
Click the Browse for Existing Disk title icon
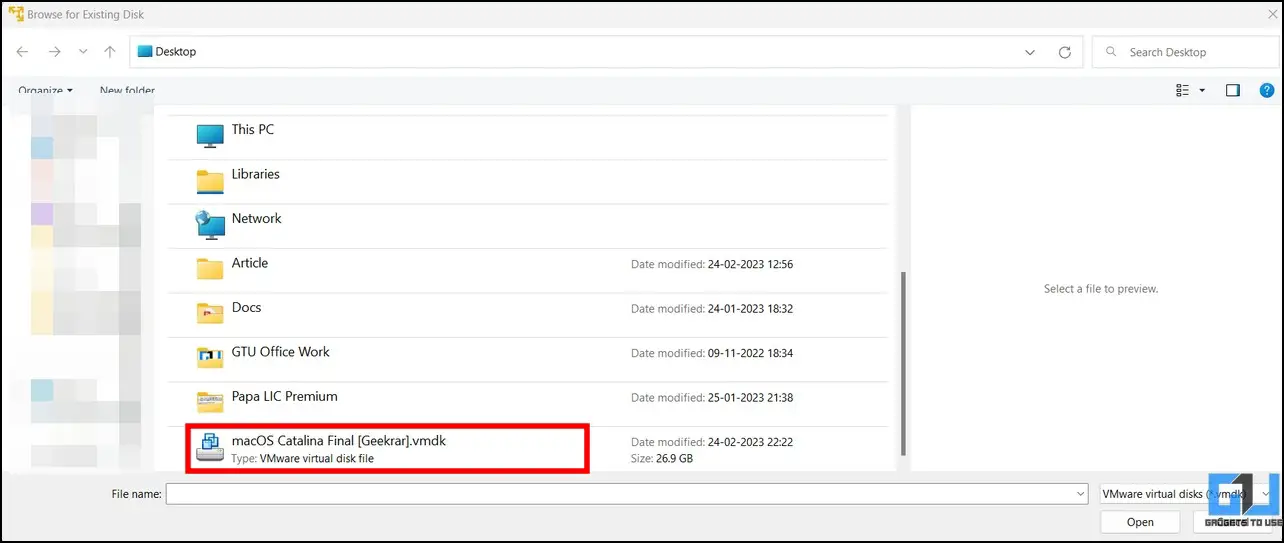pyautogui.click(x=15, y=15)
